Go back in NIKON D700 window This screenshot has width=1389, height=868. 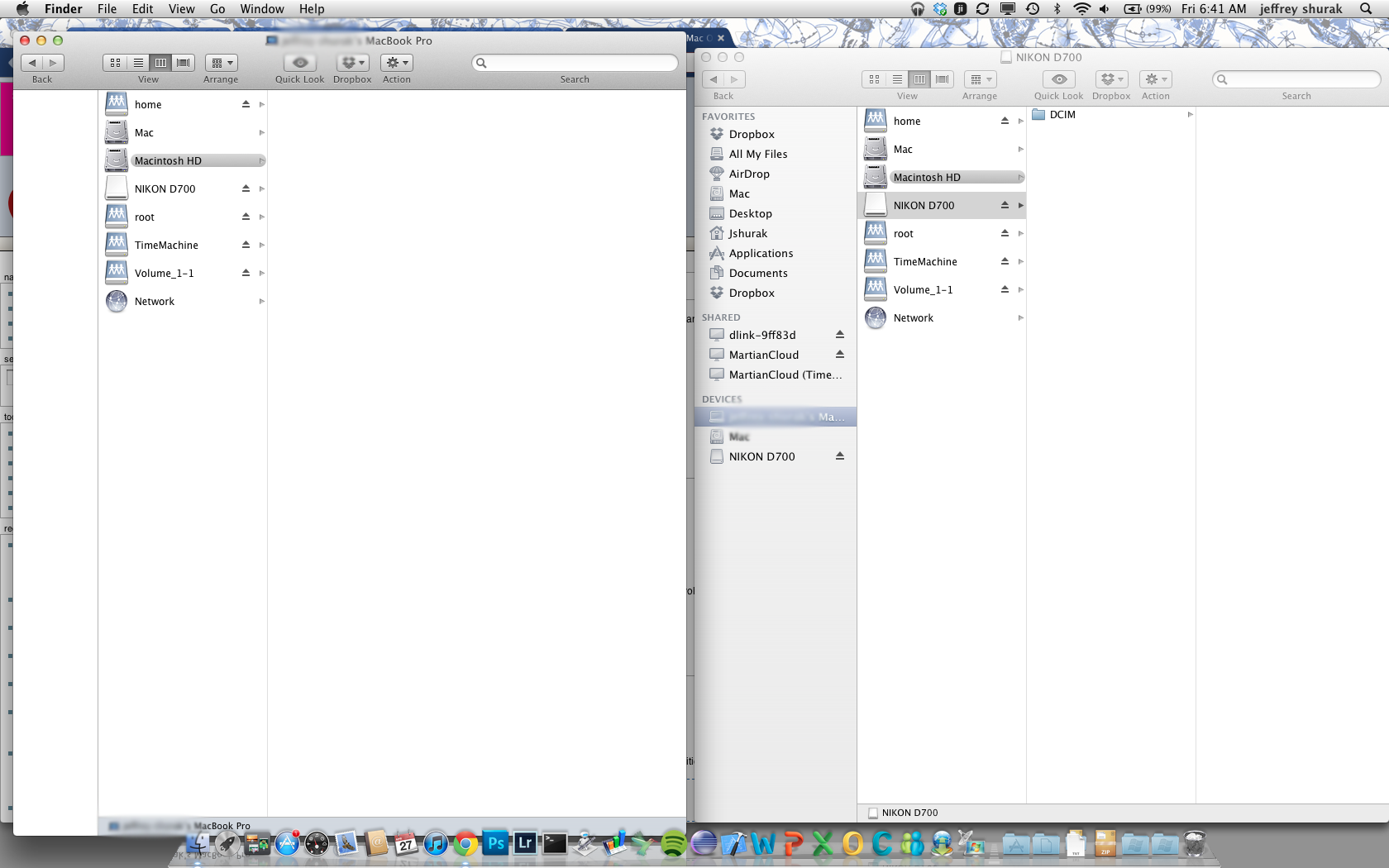(x=714, y=79)
